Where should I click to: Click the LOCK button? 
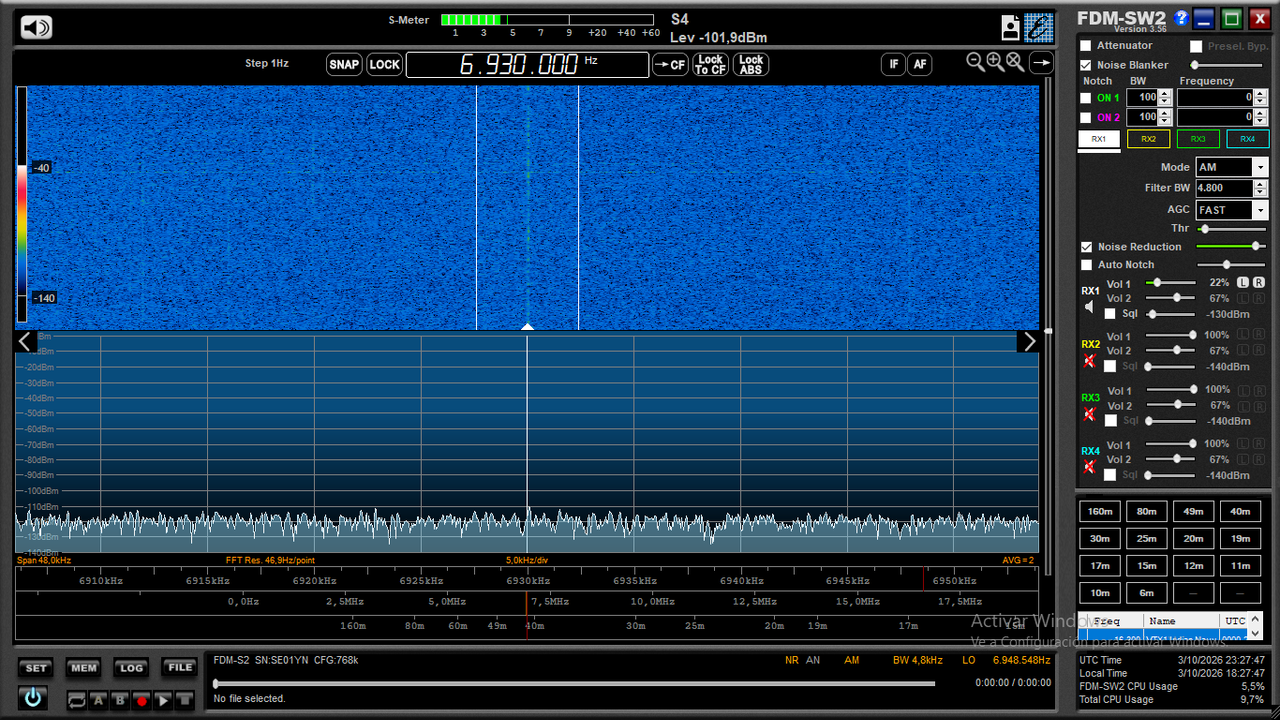click(384, 65)
